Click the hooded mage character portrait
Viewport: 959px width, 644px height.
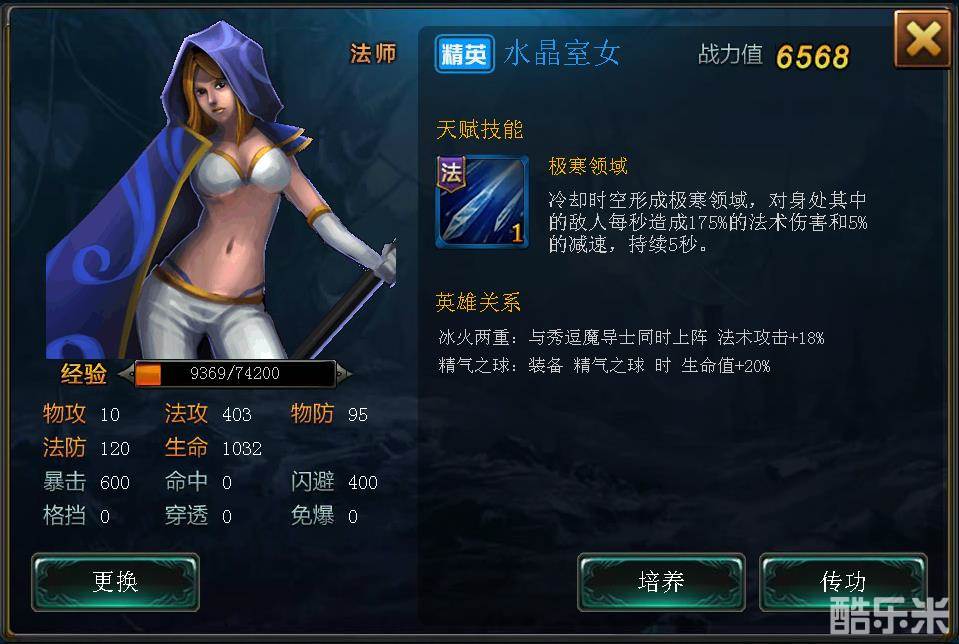tap(221, 191)
